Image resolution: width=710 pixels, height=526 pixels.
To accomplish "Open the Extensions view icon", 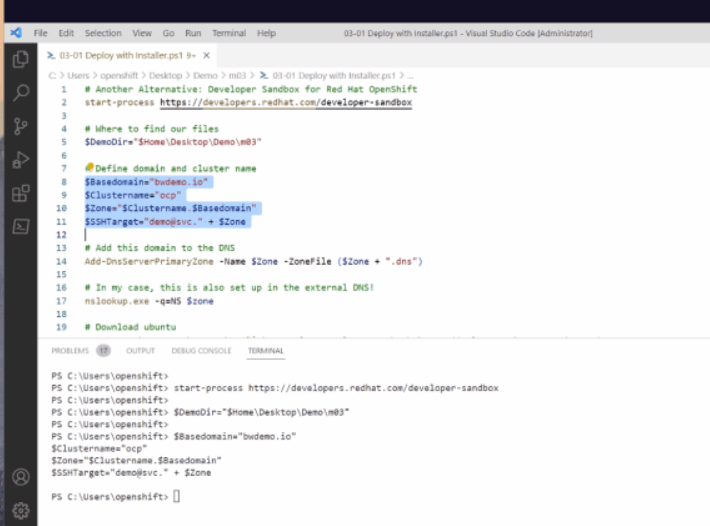I will (x=20, y=193).
